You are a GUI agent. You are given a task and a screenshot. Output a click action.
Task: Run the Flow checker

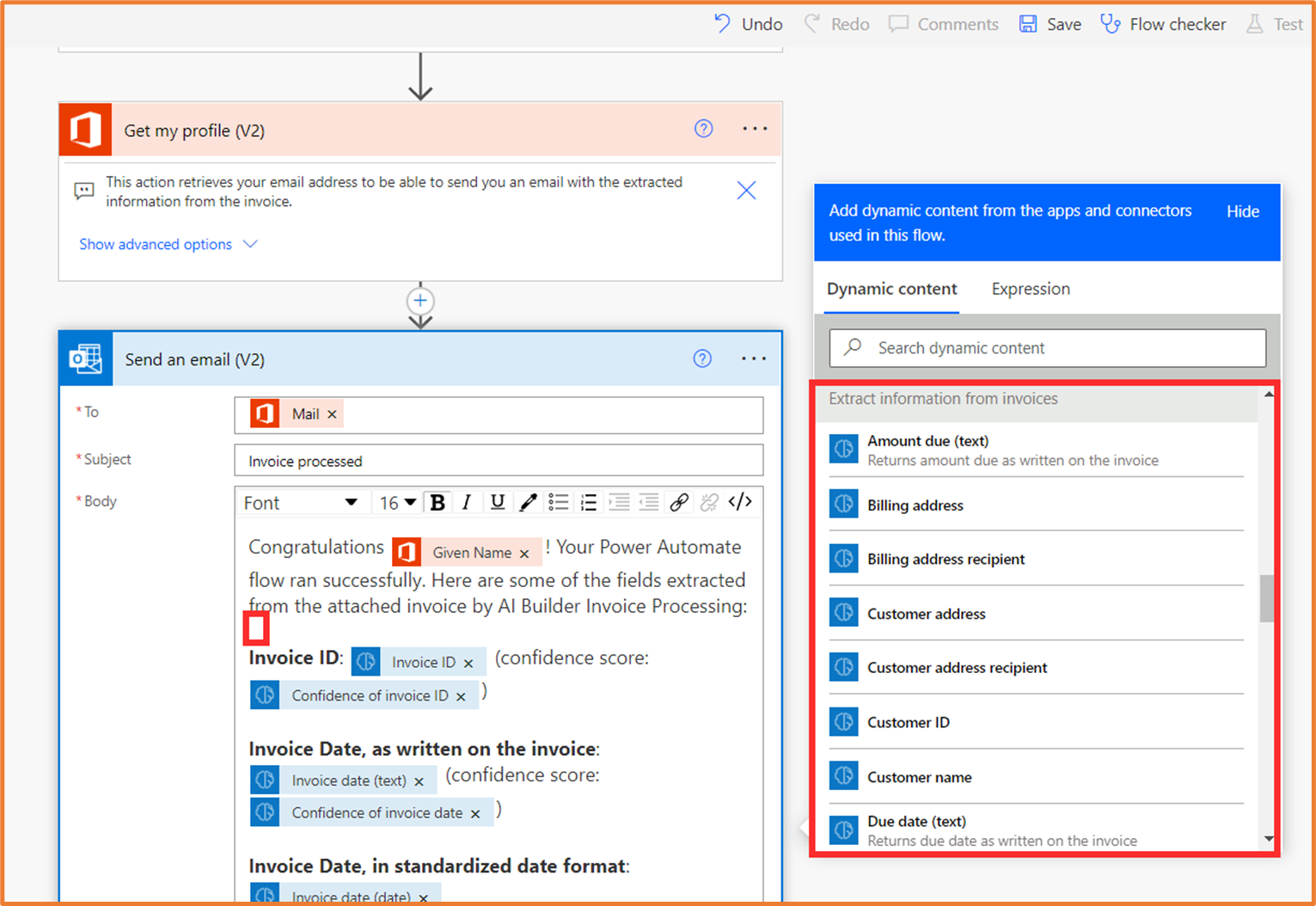1163,24
